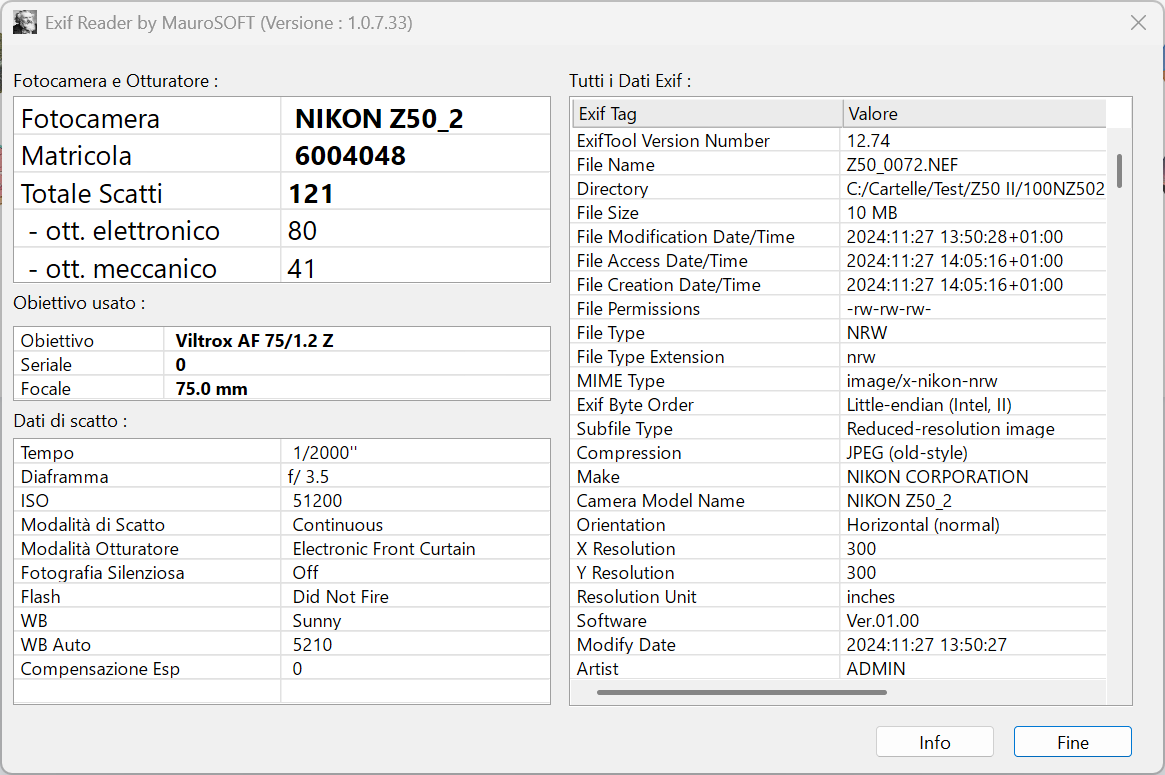Select the ISO 51200 row

click(282, 501)
